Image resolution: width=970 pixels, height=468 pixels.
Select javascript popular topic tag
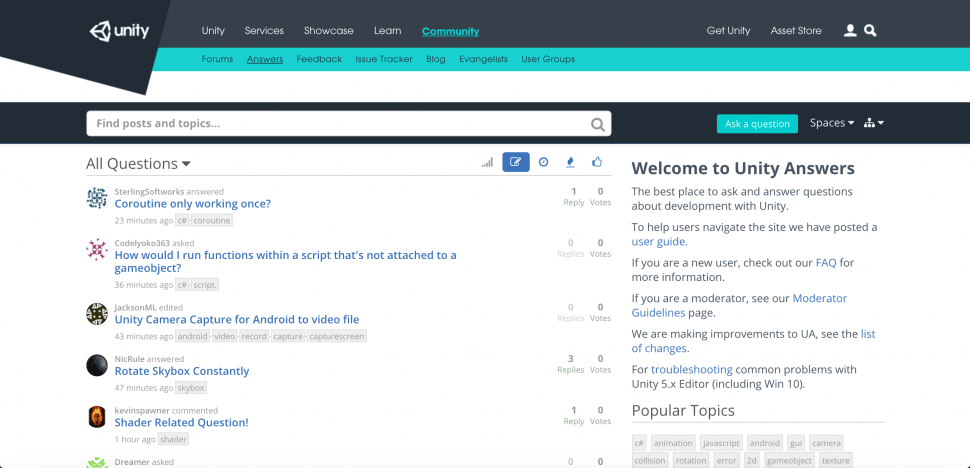[721, 443]
